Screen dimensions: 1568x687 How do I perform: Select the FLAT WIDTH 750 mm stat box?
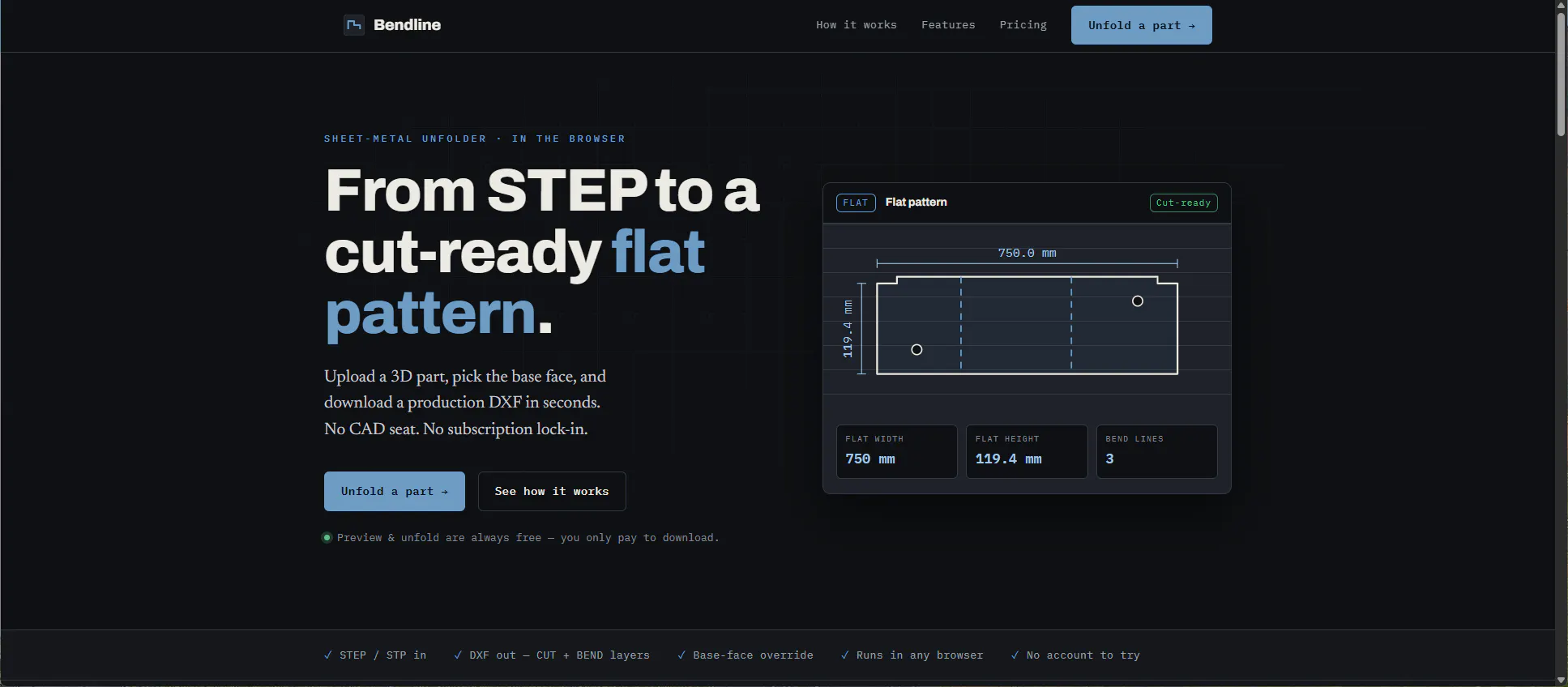(x=896, y=451)
